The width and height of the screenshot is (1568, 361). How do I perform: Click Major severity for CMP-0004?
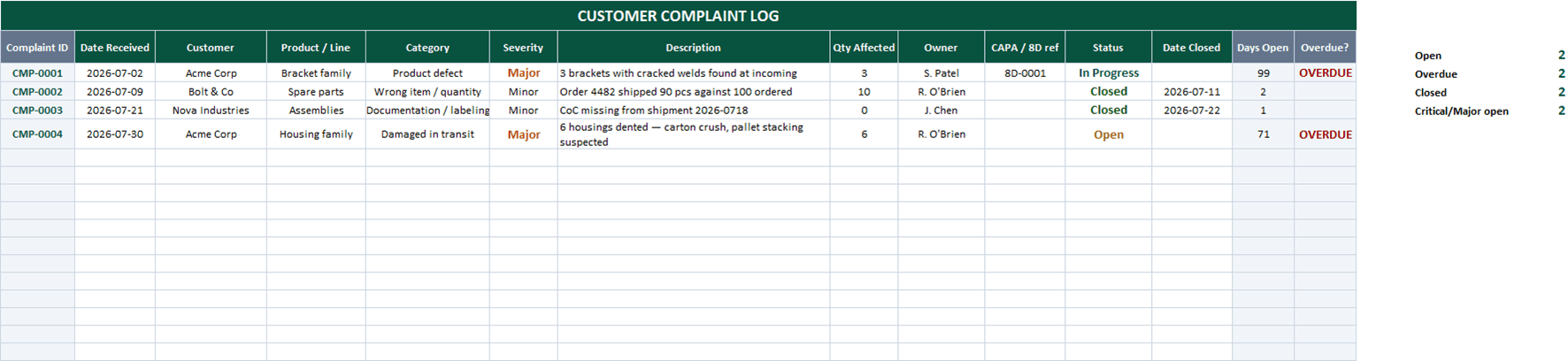pyautogui.click(x=523, y=134)
